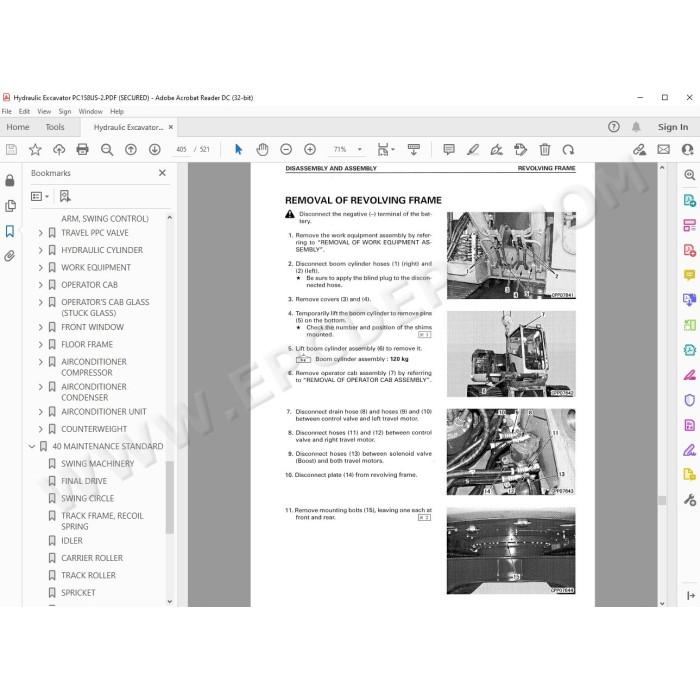This screenshot has height=700, width=700.
Task: Open the Attachments paperclip panel
Action: 9,256
